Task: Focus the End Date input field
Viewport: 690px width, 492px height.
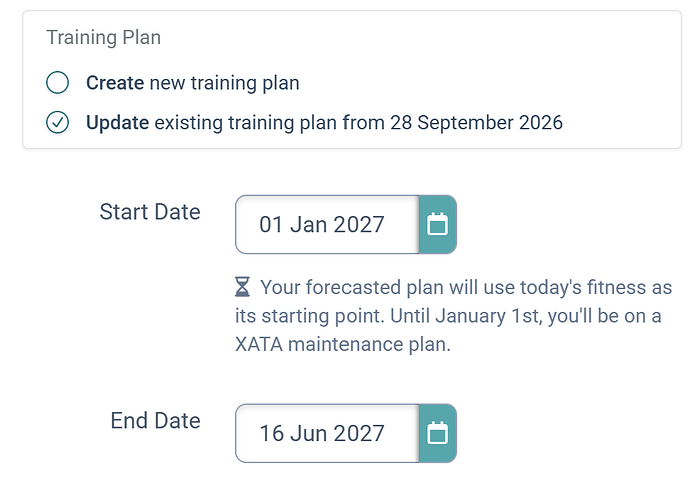Action: tap(327, 433)
